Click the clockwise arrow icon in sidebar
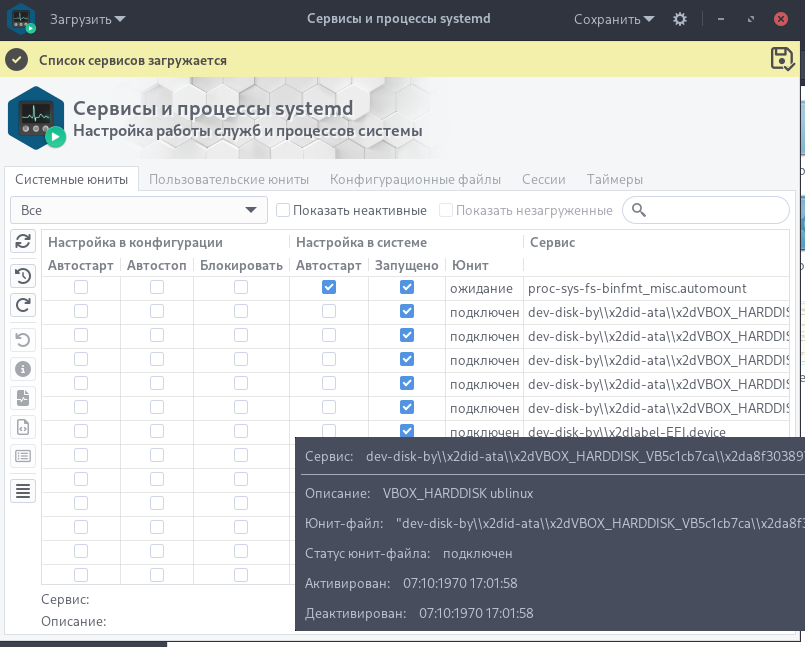 (x=23, y=305)
